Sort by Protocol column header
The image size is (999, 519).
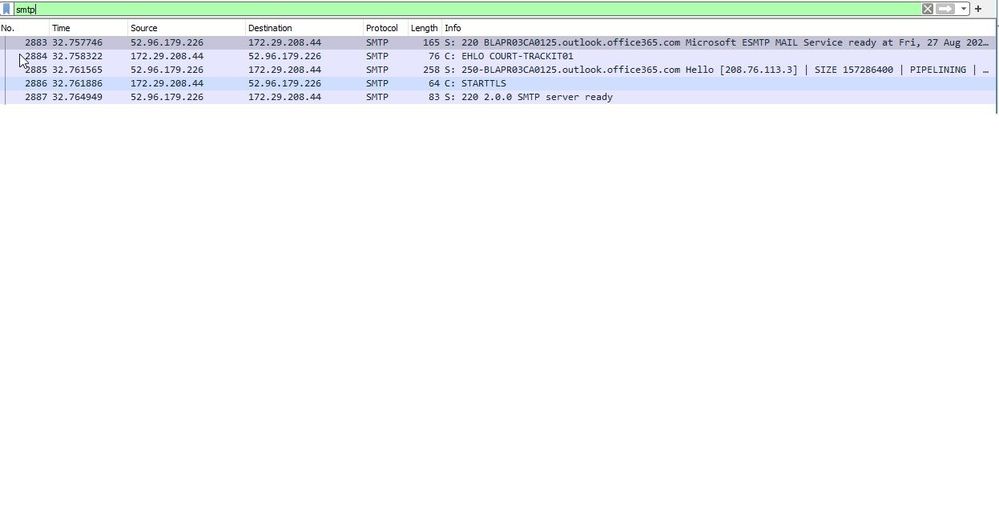[x=385, y=28]
